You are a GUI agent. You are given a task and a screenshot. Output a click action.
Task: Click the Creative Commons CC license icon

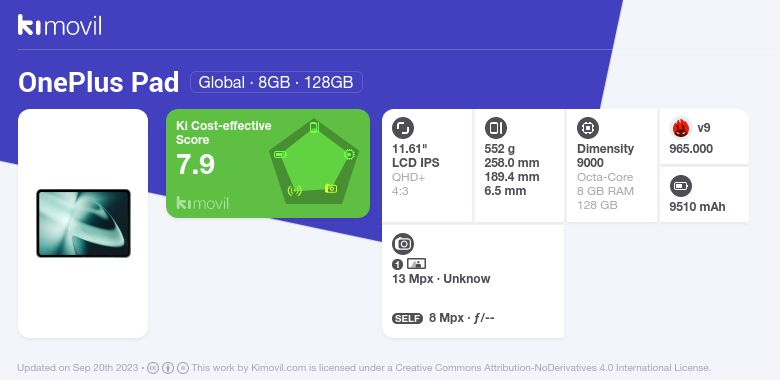click(x=153, y=368)
